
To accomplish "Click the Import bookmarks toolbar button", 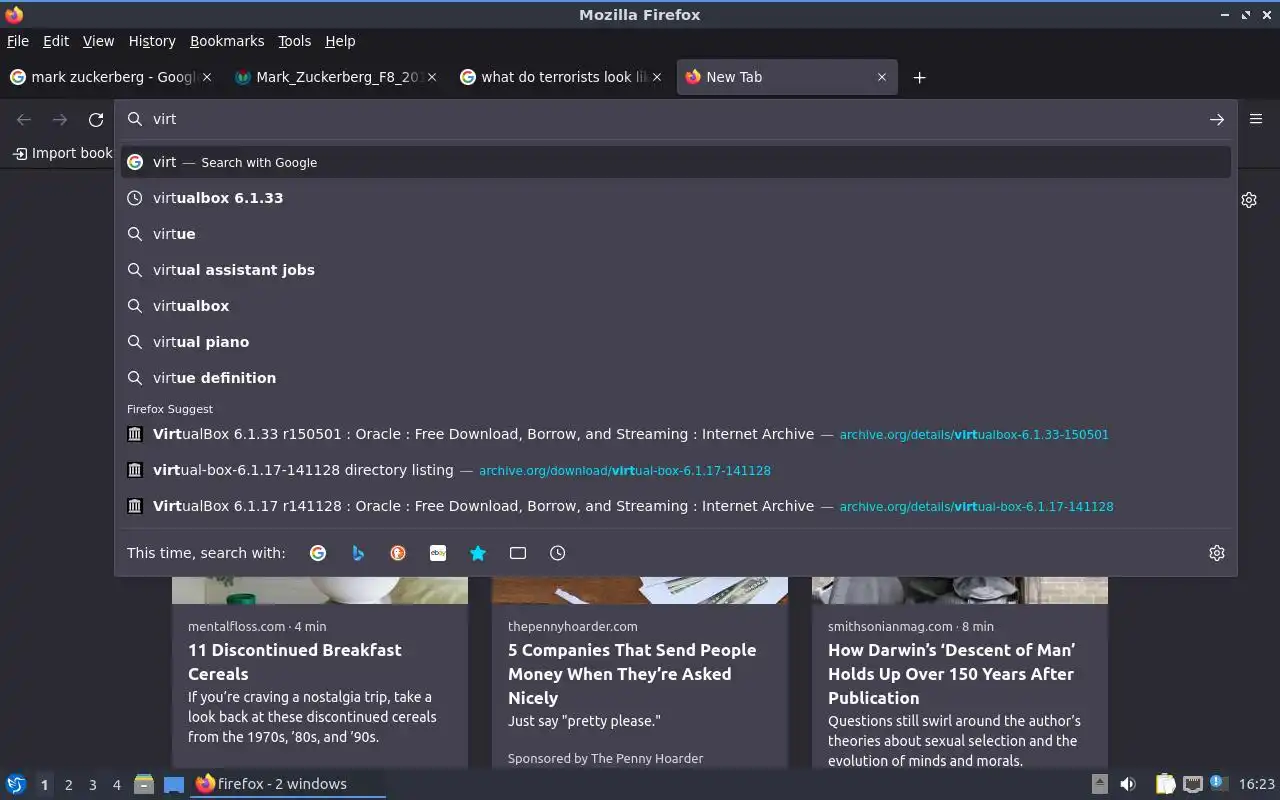I will click(x=62, y=153).
